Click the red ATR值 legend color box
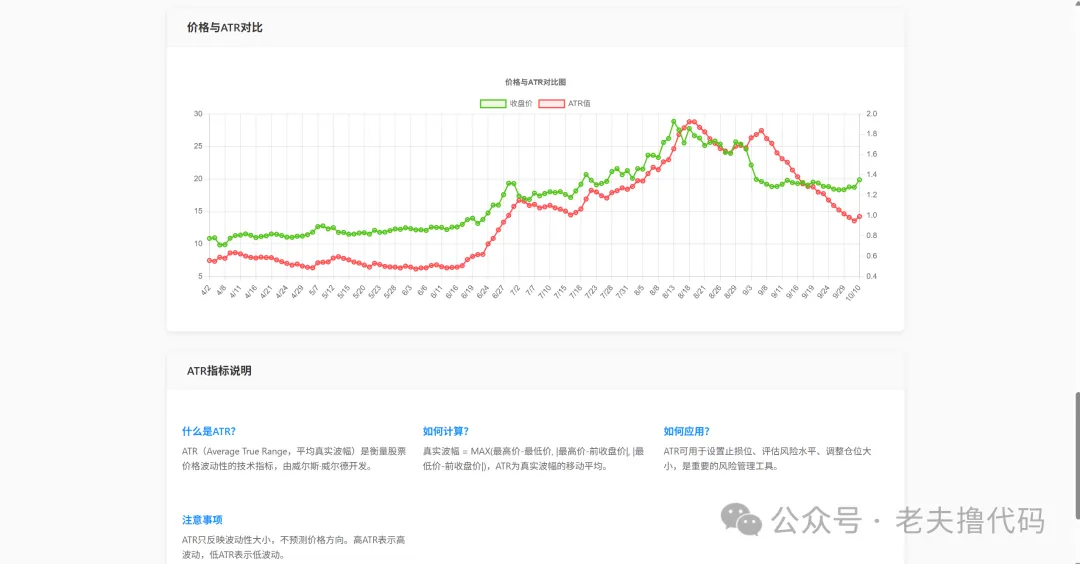1080x564 pixels. [x=551, y=103]
